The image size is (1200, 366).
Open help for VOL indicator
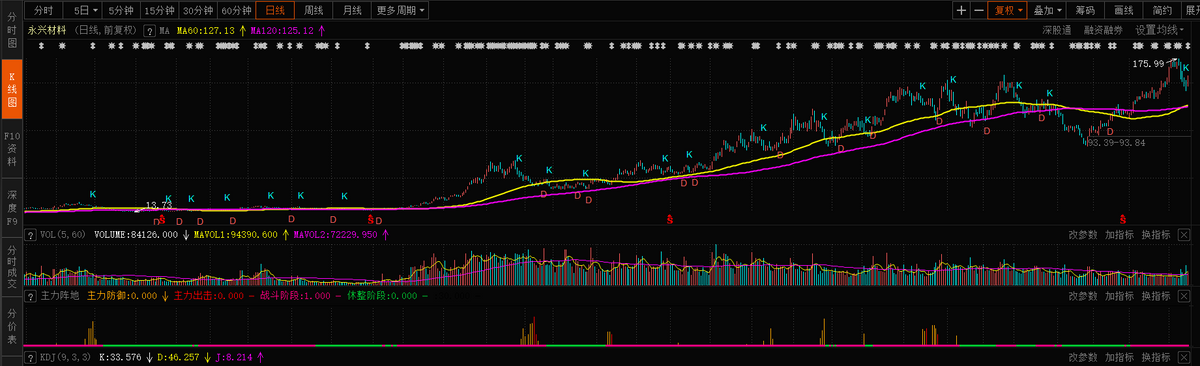tap(30, 235)
